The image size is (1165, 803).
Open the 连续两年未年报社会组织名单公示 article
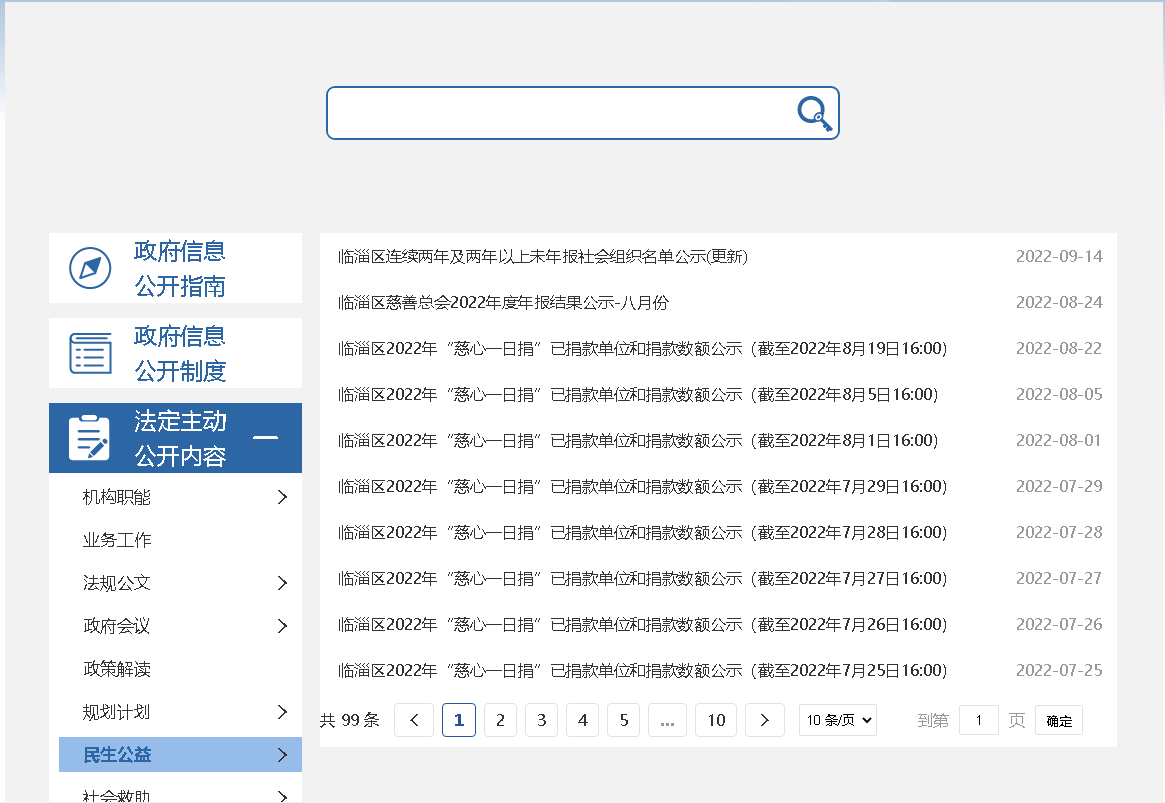click(543, 256)
